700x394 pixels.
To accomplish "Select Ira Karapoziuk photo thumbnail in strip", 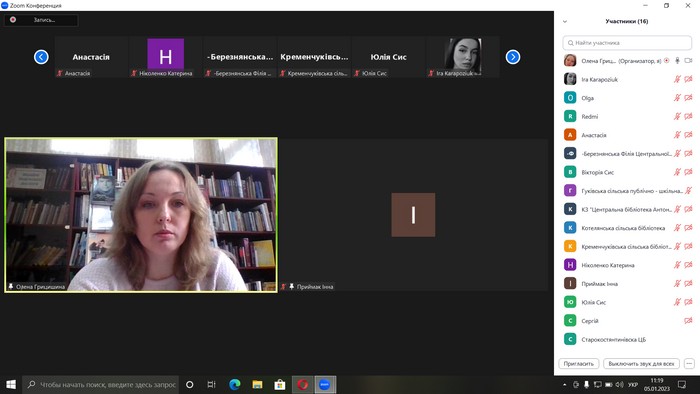I will 463,57.
